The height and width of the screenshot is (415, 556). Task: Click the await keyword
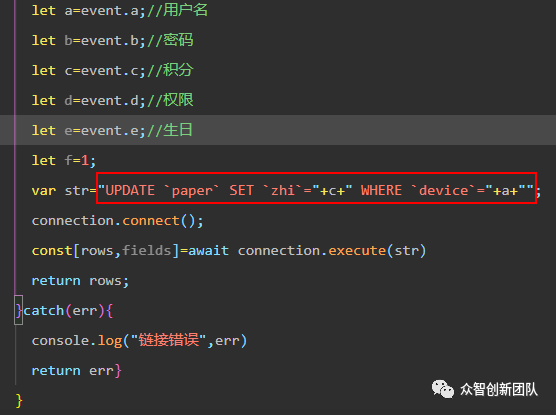click(208, 250)
